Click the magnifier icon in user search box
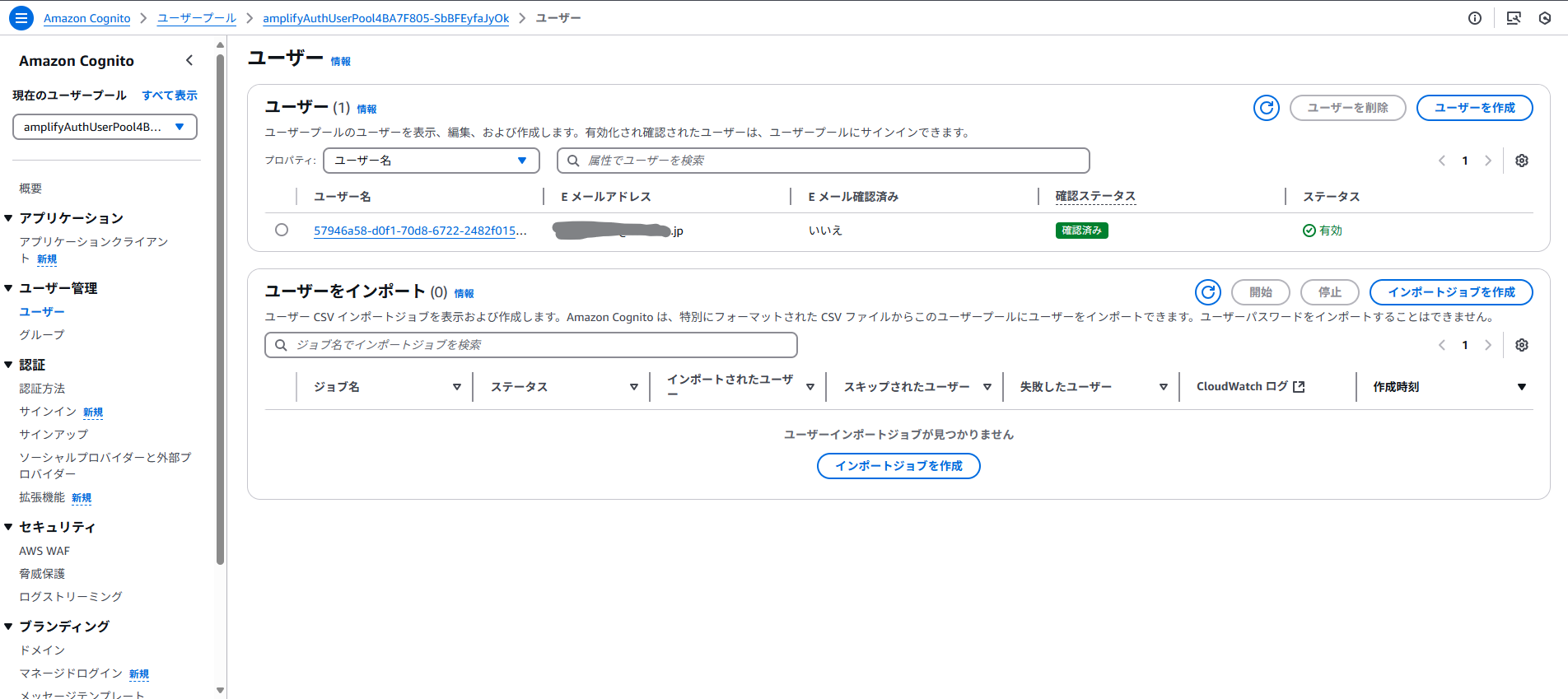The width and height of the screenshot is (1568, 699). coord(573,161)
